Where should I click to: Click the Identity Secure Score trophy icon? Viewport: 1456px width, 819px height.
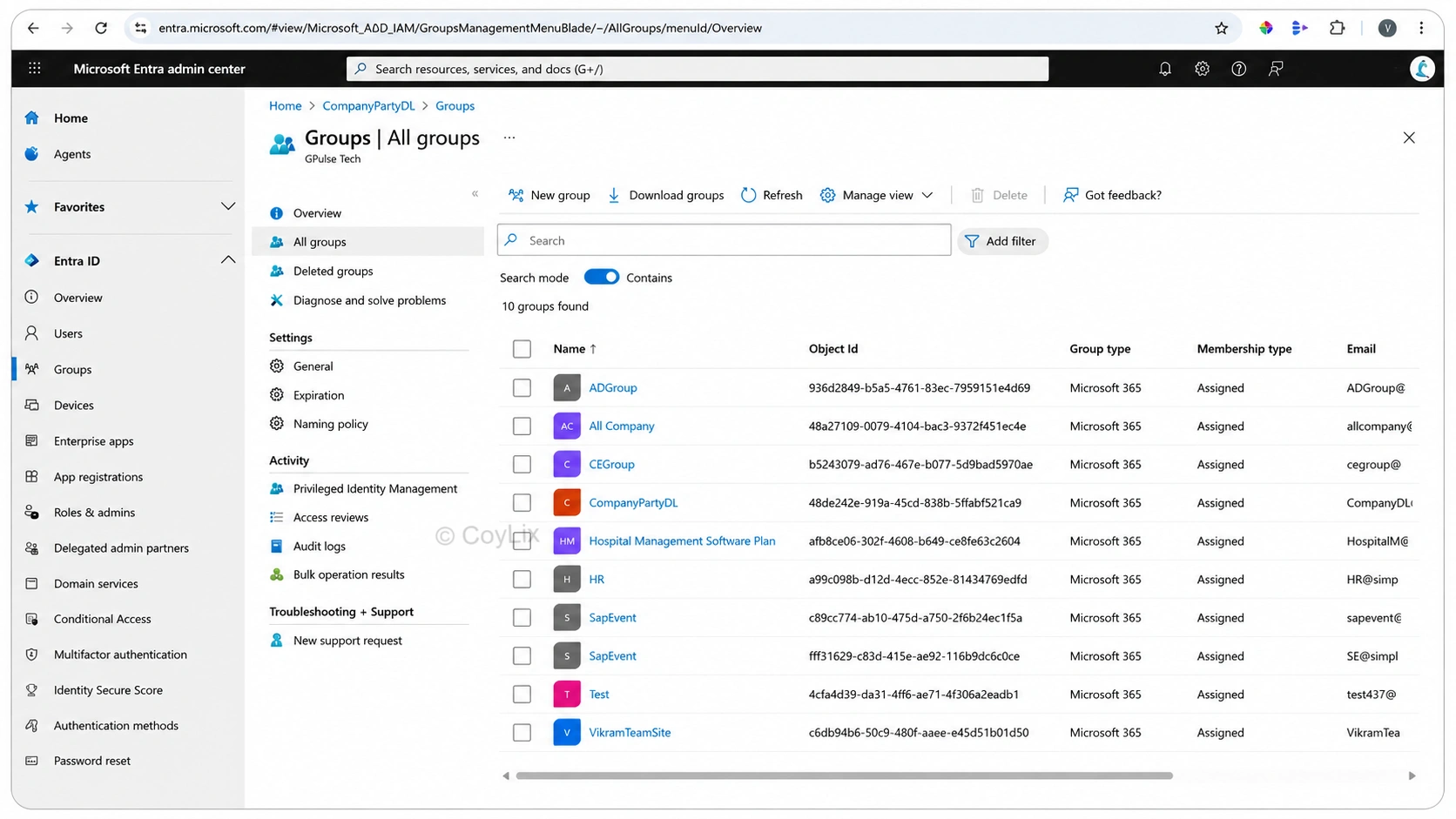(x=32, y=689)
